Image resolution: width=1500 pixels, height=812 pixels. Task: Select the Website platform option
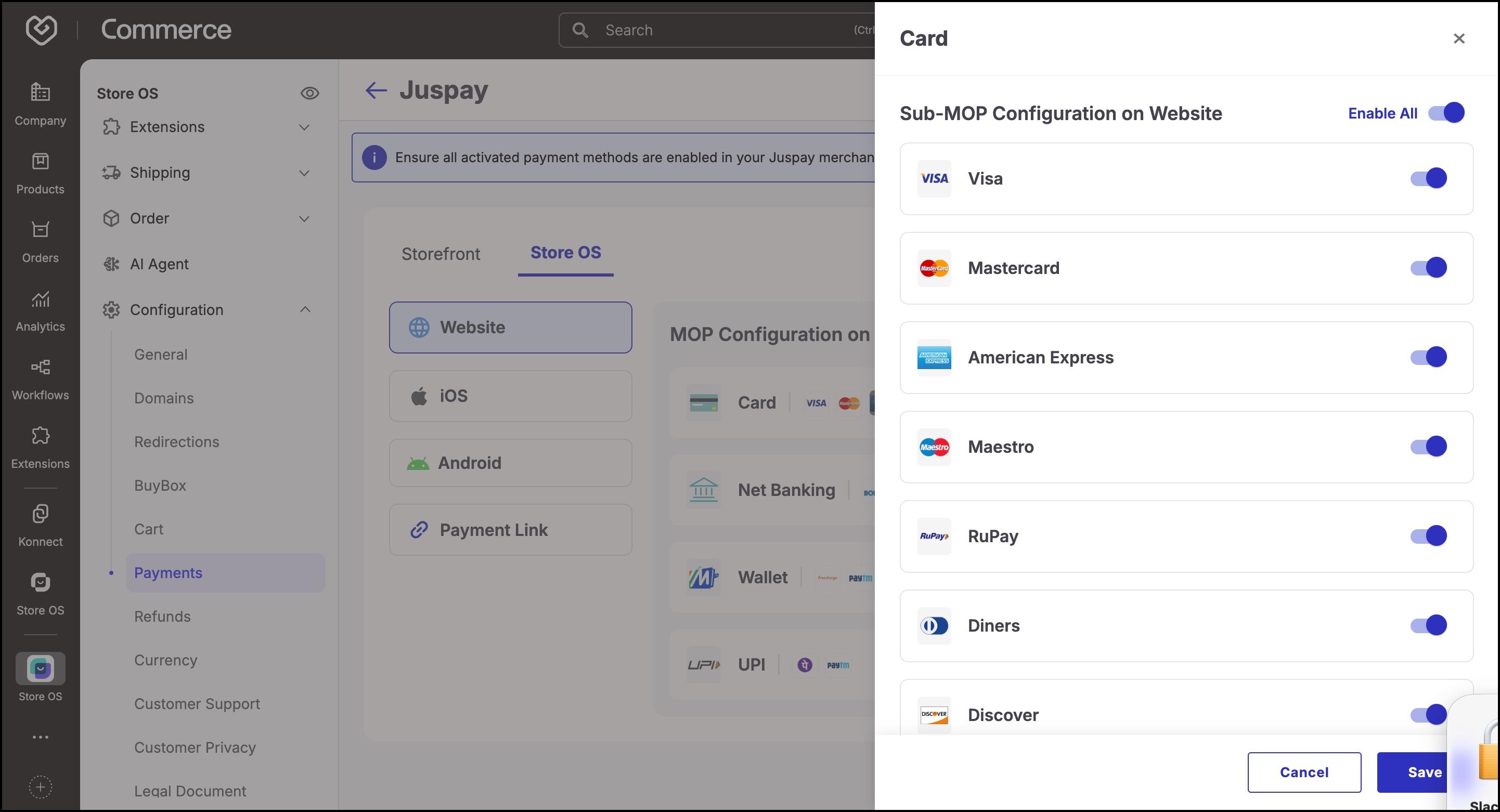coord(511,327)
